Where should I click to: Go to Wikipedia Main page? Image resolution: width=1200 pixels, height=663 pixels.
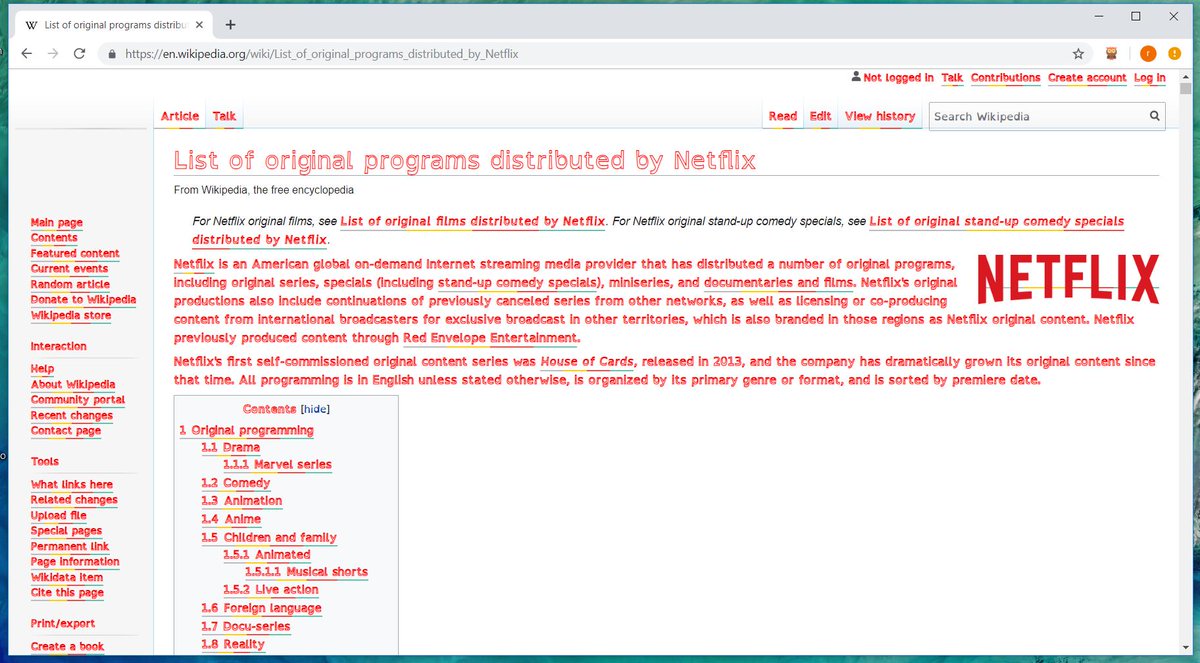point(57,223)
